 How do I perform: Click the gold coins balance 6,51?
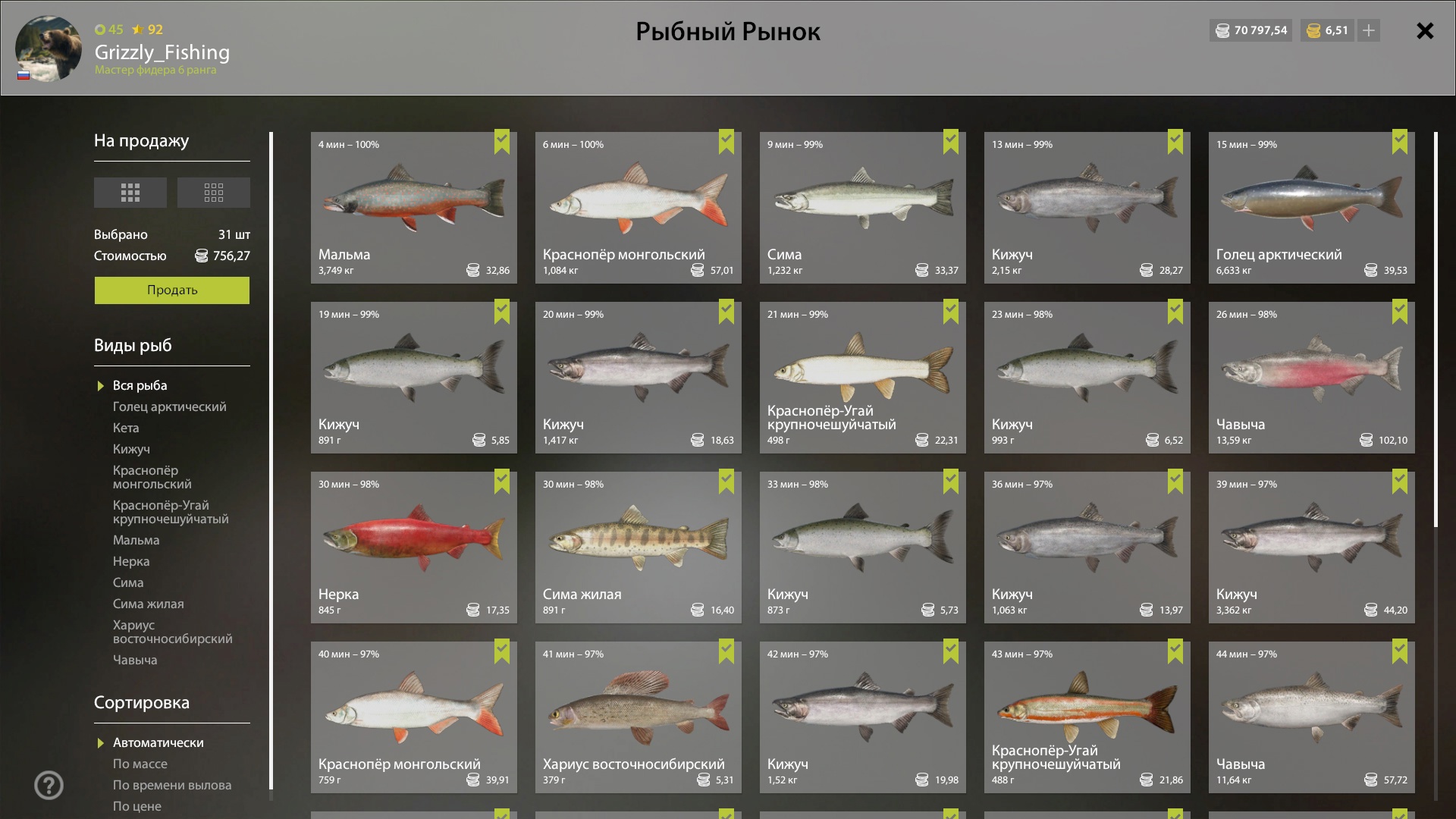[x=1327, y=30]
